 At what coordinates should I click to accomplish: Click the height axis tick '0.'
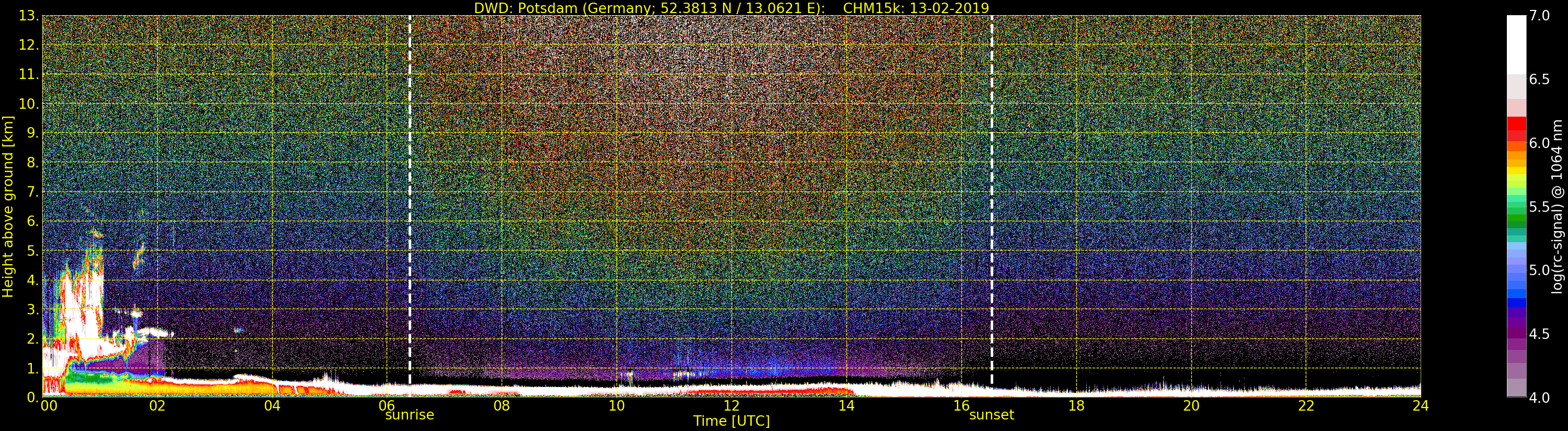coord(33,398)
